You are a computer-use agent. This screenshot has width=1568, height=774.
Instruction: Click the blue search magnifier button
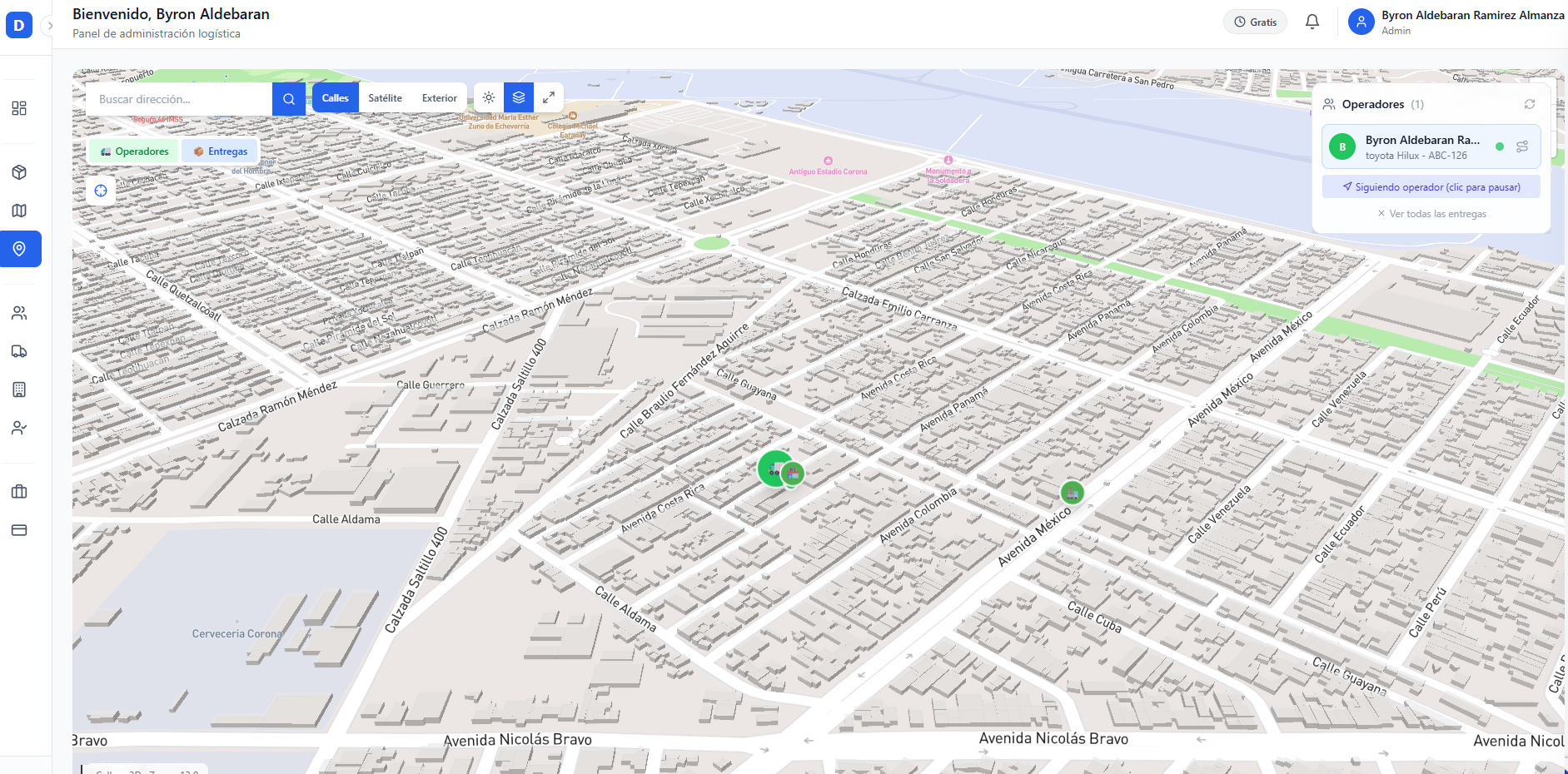tap(289, 99)
